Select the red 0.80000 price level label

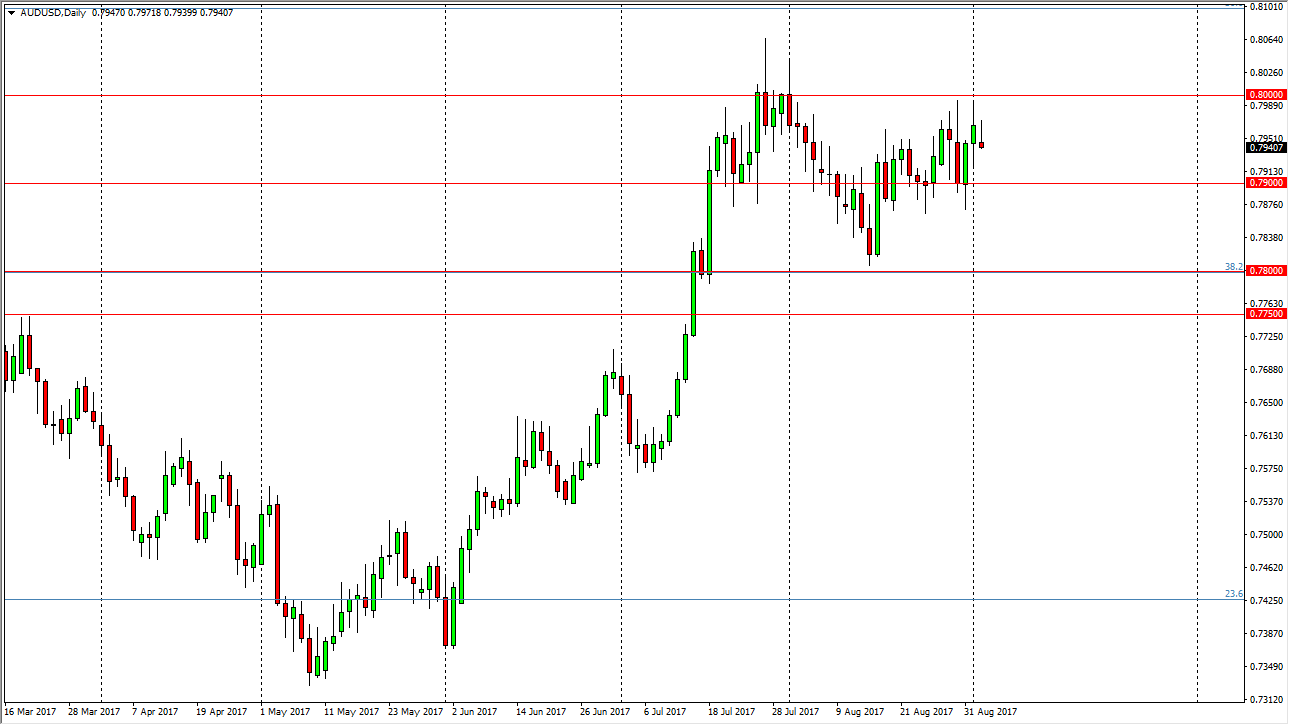point(1265,94)
